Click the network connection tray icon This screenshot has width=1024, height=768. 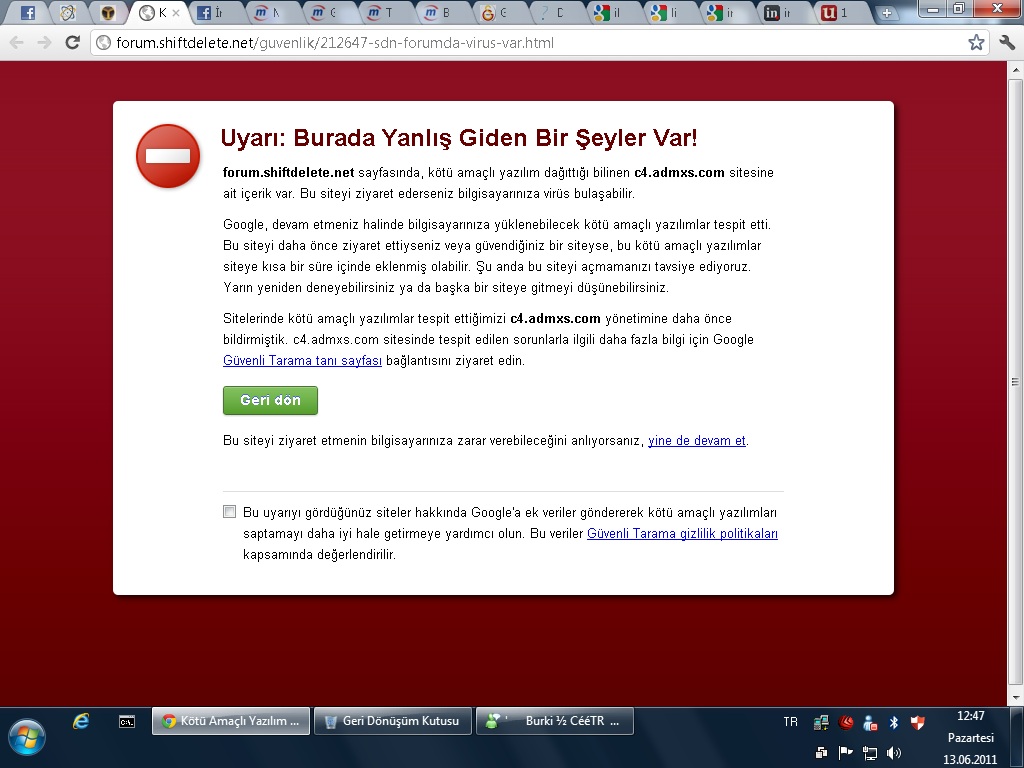(x=870, y=753)
